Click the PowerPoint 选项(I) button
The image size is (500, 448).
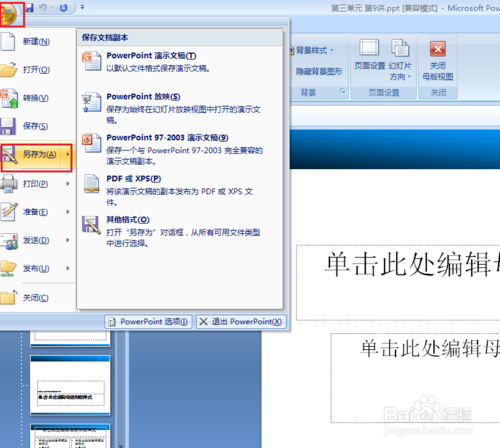(148, 322)
